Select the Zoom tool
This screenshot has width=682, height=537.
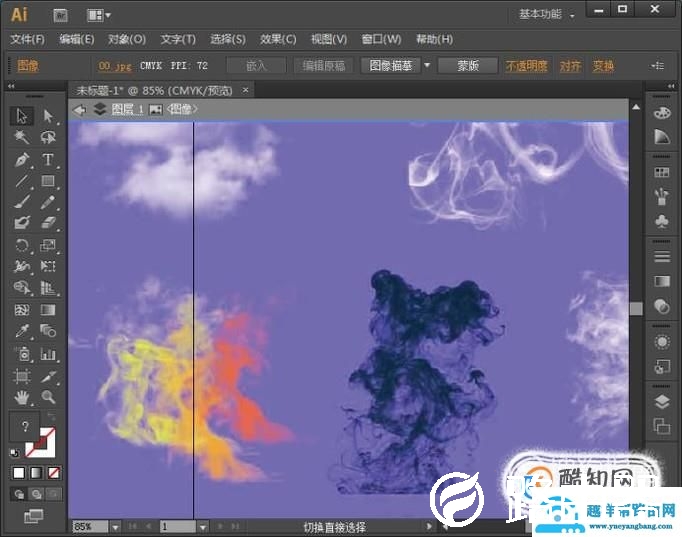coord(48,397)
